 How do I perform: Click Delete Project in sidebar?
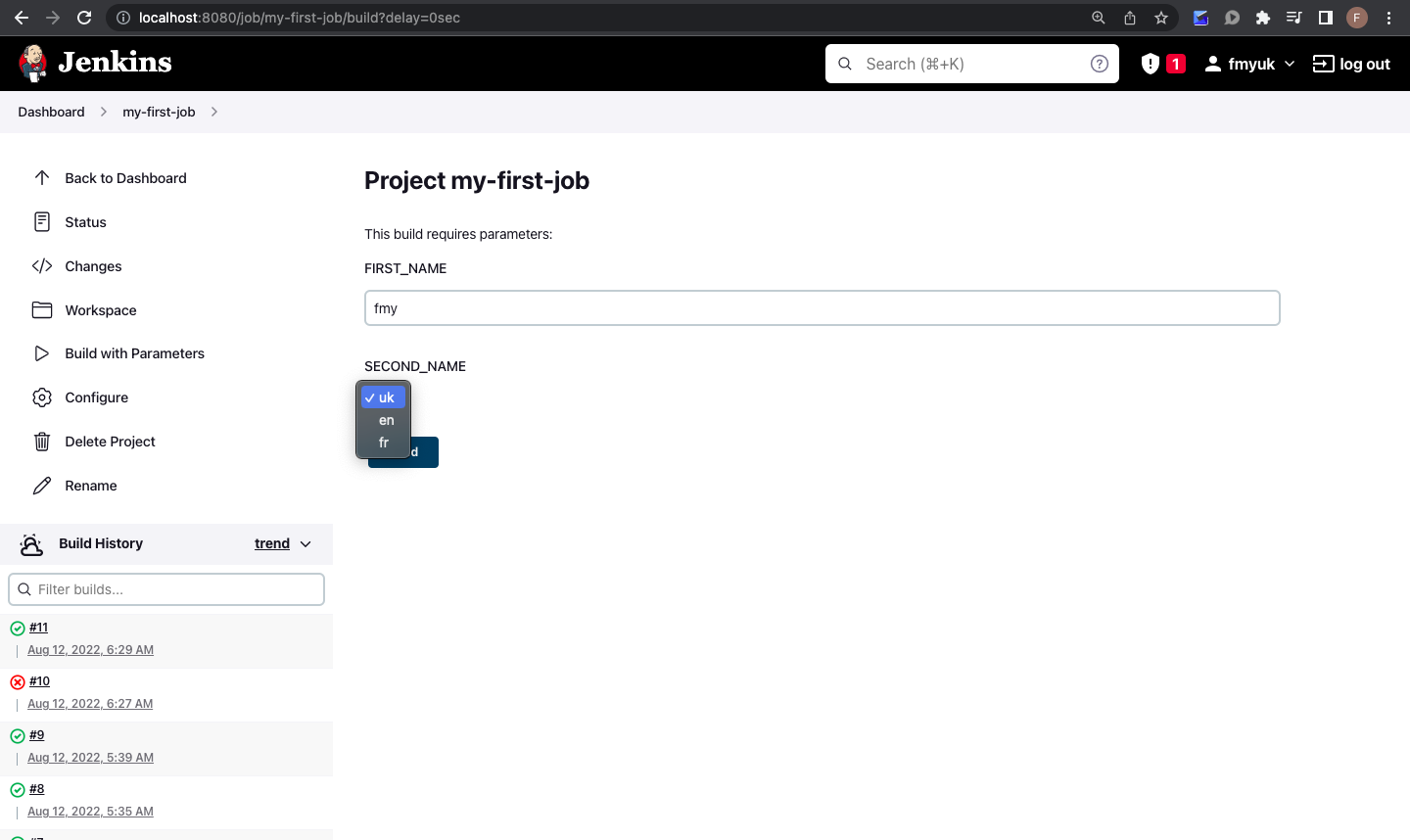(110, 442)
